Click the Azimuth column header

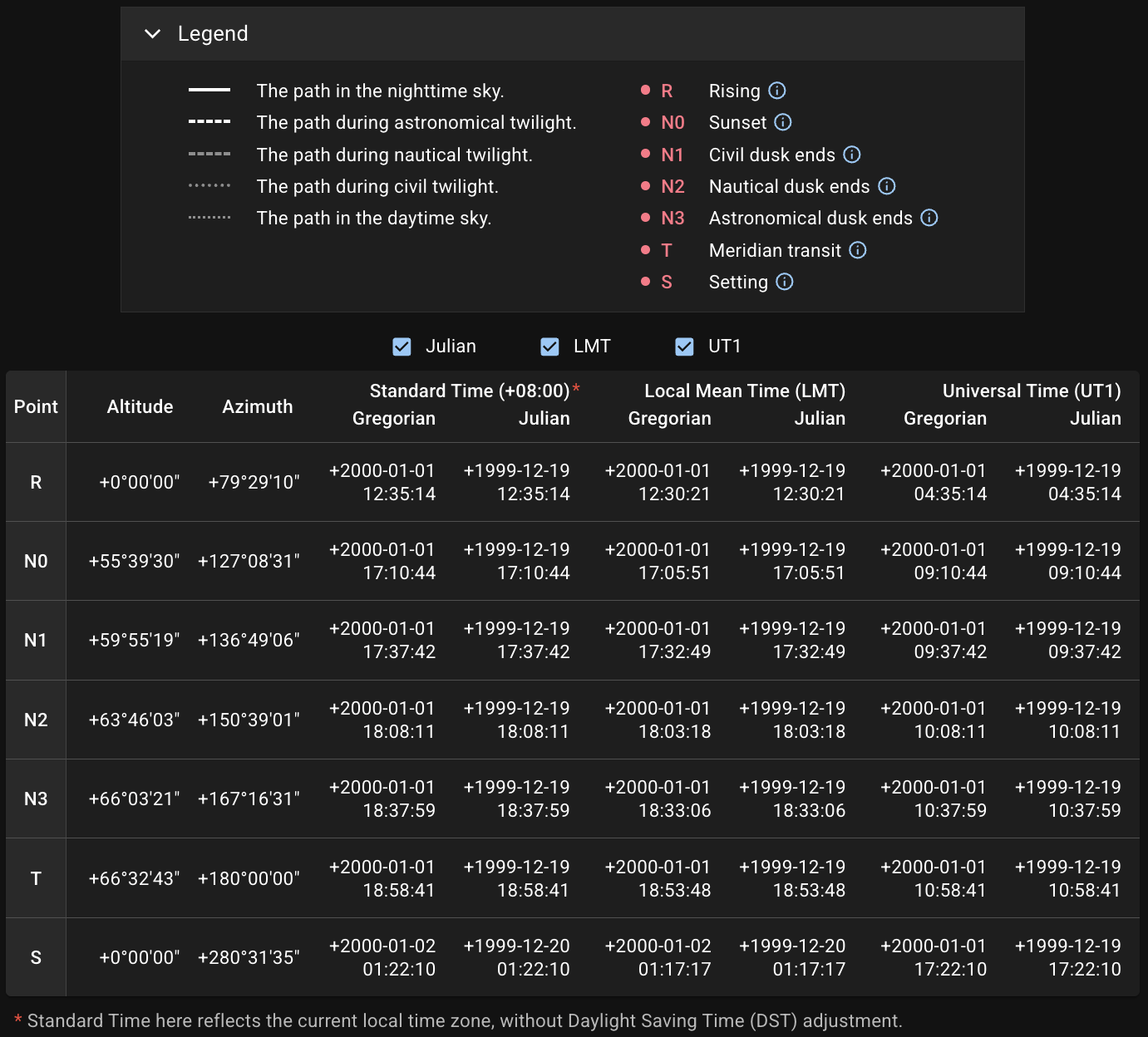click(x=258, y=406)
